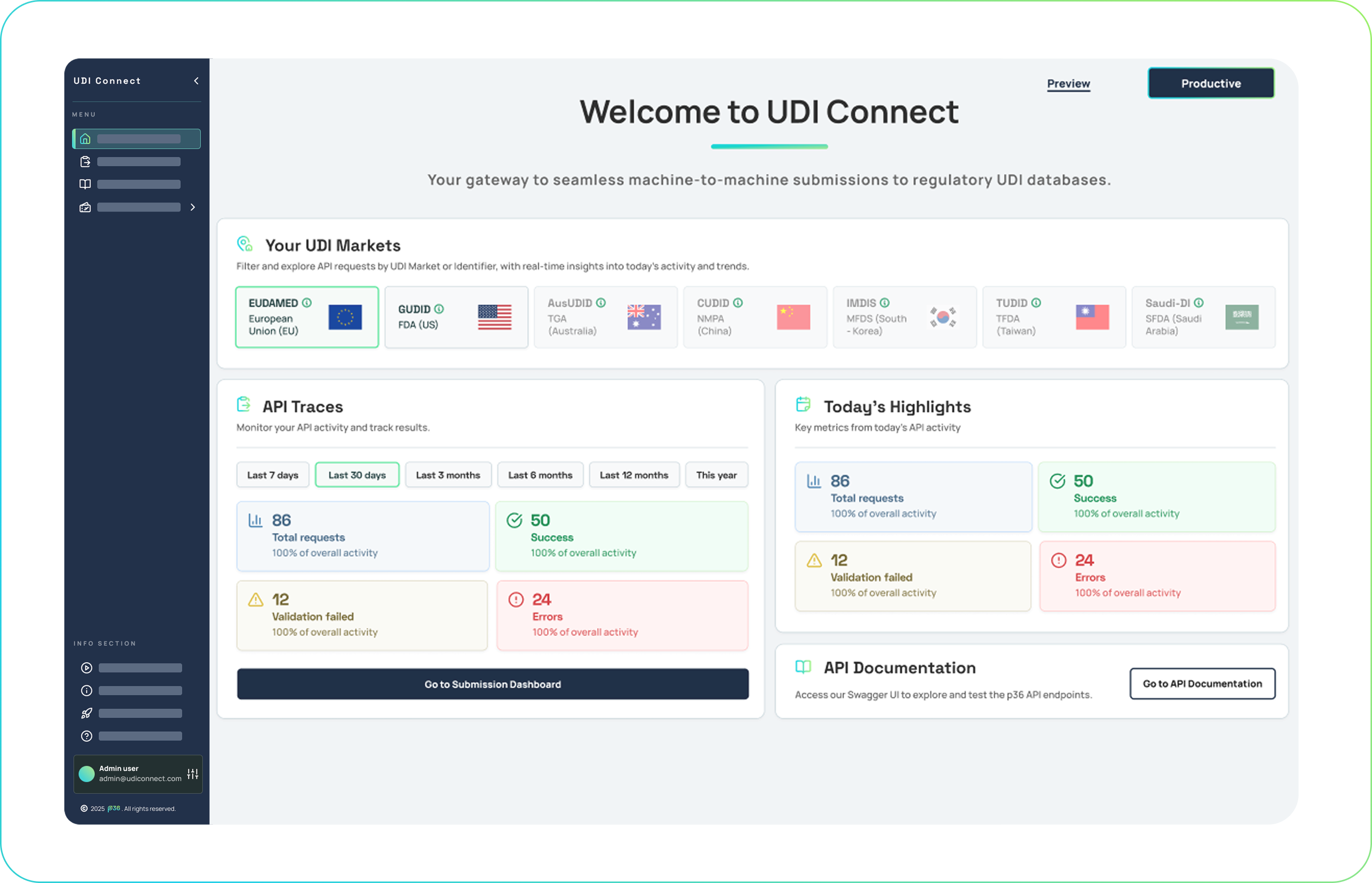Select the TUDID TFDA market card

click(1054, 317)
